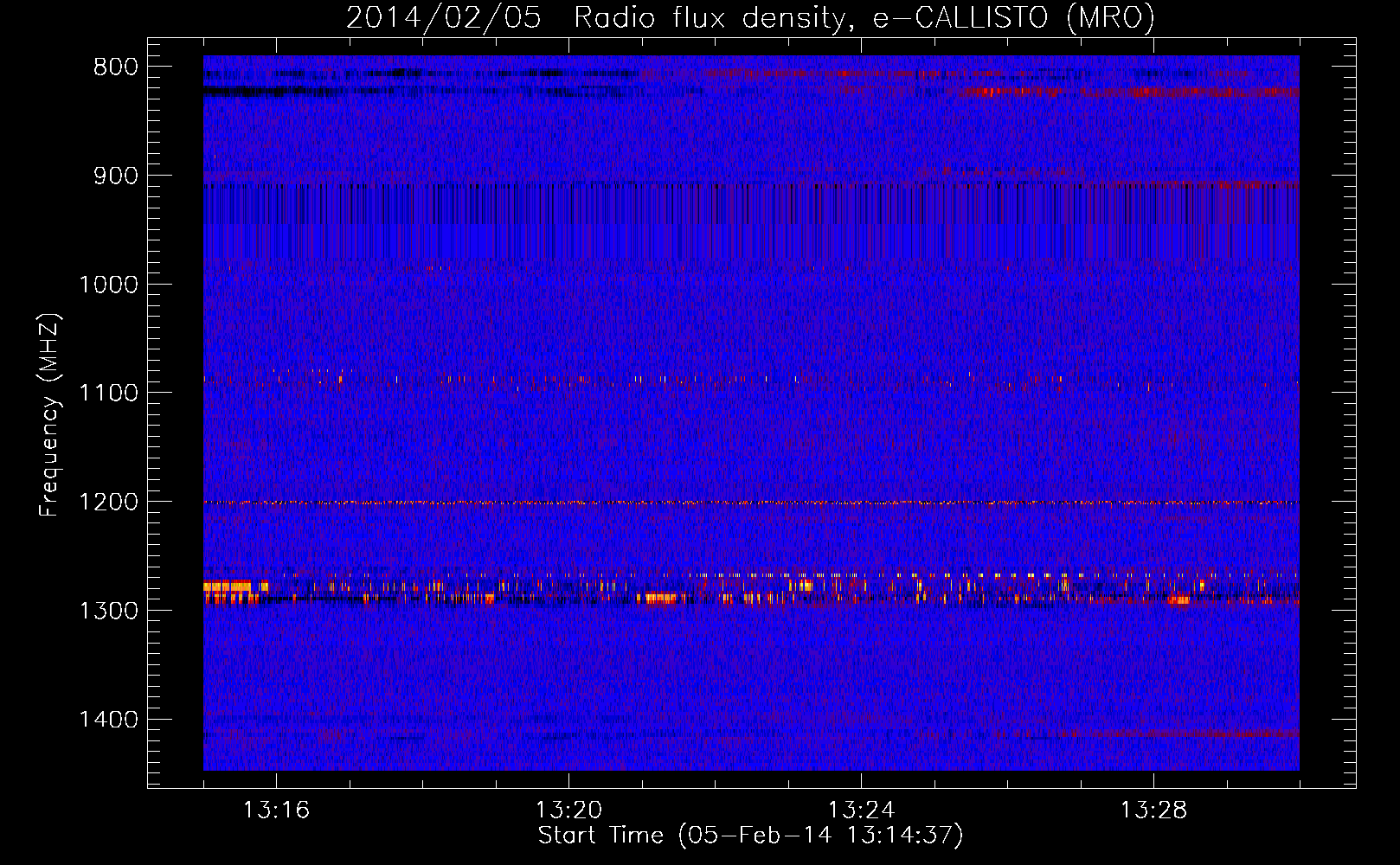Click the 800 frequency tick label
The width and height of the screenshot is (1400, 865).
[x=116, y=67]
